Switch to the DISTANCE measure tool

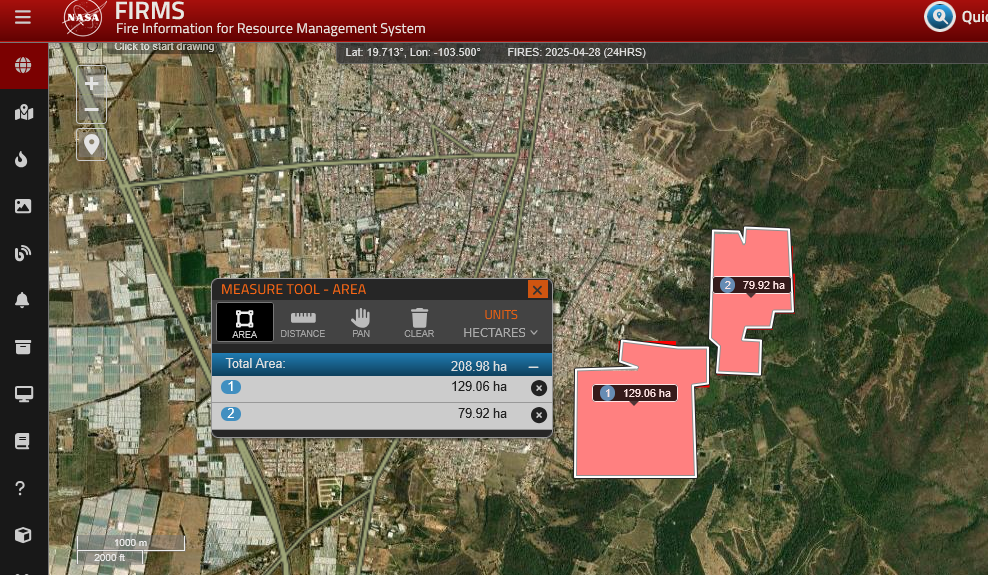click(303, 323)
